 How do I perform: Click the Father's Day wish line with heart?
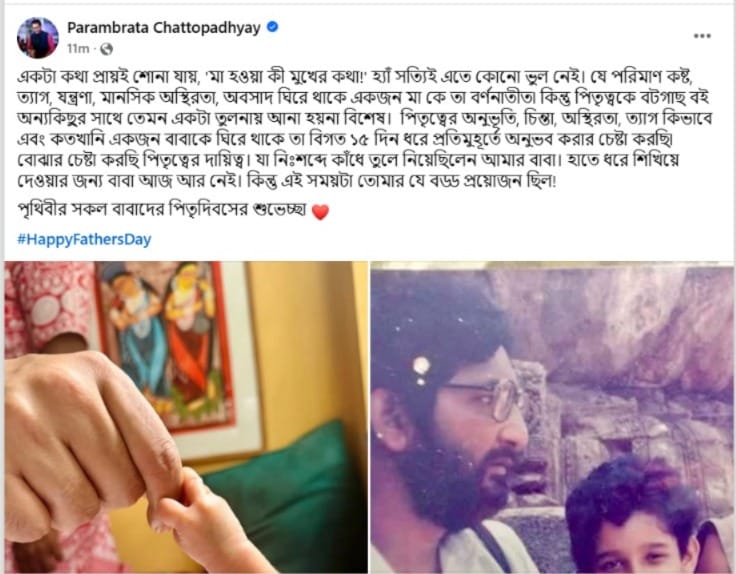[x=173, y=210]
